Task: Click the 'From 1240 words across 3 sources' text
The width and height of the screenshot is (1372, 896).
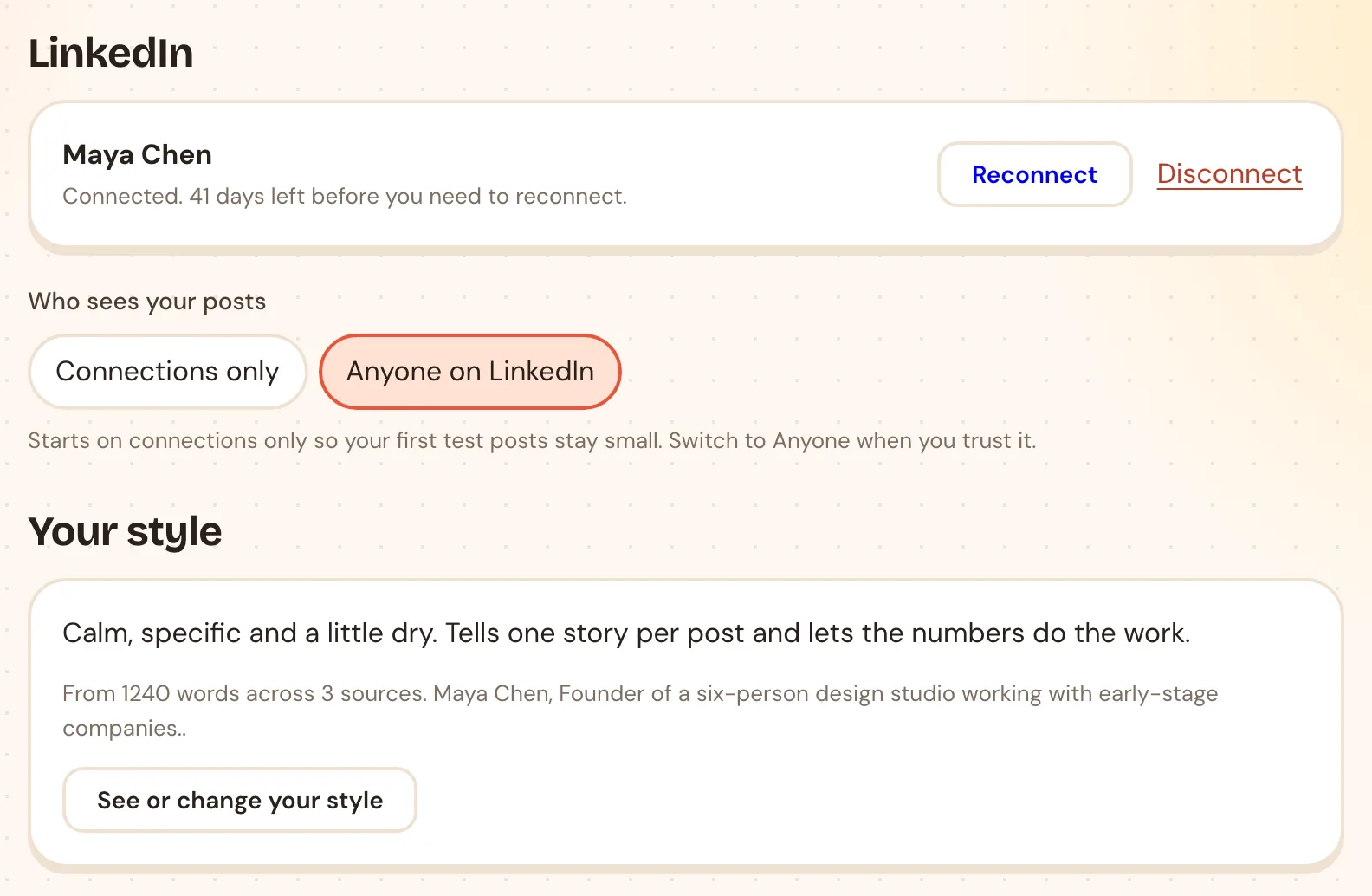Action: coord(640,711)
